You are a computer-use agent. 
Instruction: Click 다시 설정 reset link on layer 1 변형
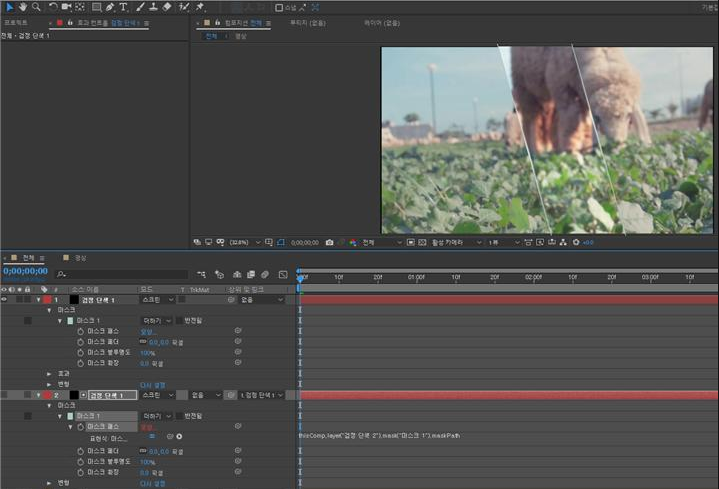pyautogui.click(x=152, y=385)
